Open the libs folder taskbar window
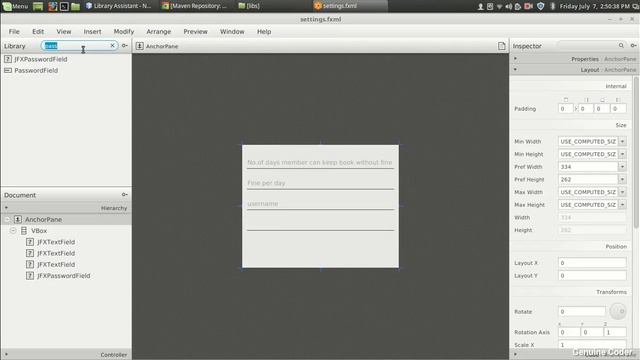The width and height of the screenshot is (640, 360). tap(249, 6)
